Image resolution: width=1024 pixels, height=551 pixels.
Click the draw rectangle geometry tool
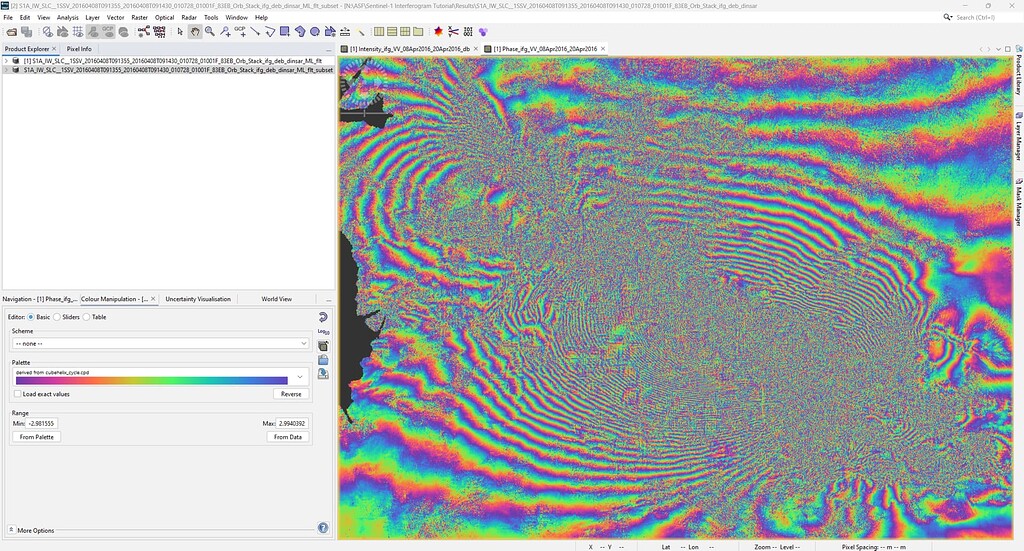285,32
